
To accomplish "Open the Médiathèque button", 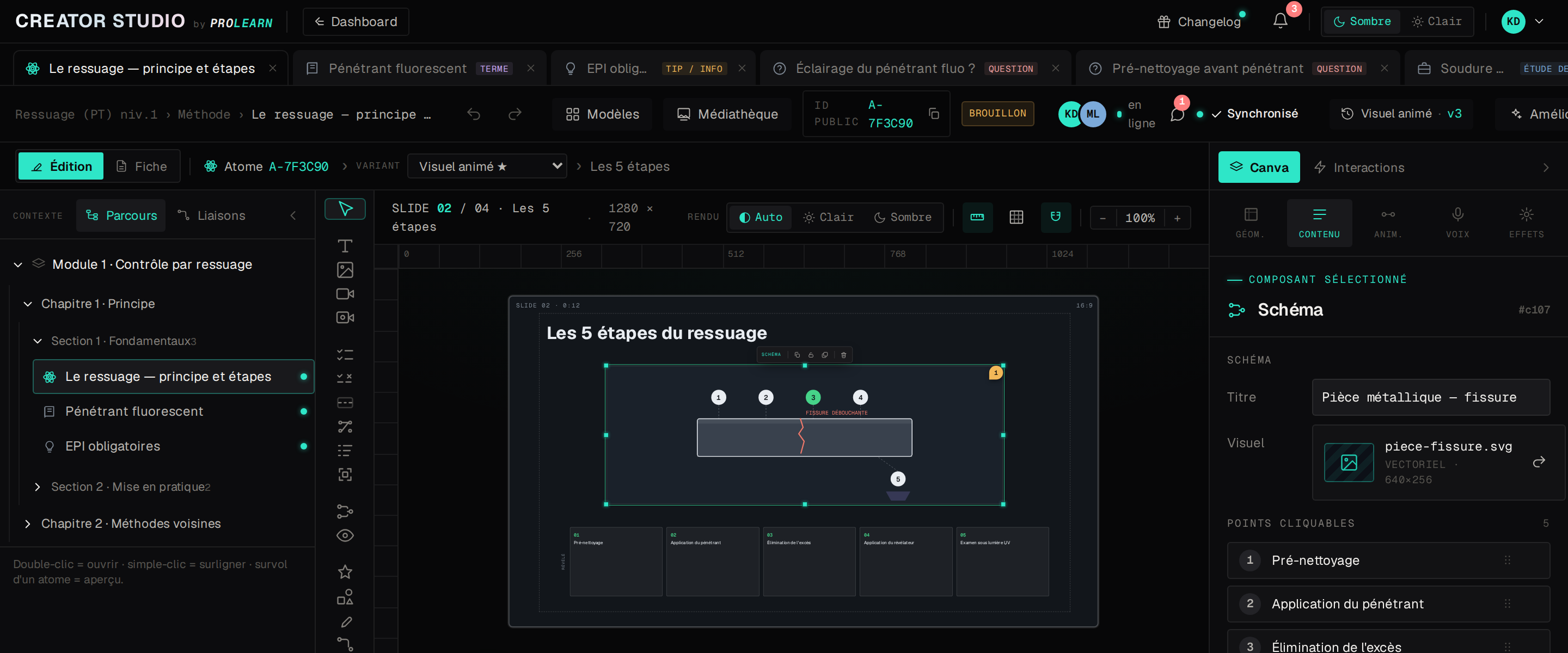I will 727,114.
